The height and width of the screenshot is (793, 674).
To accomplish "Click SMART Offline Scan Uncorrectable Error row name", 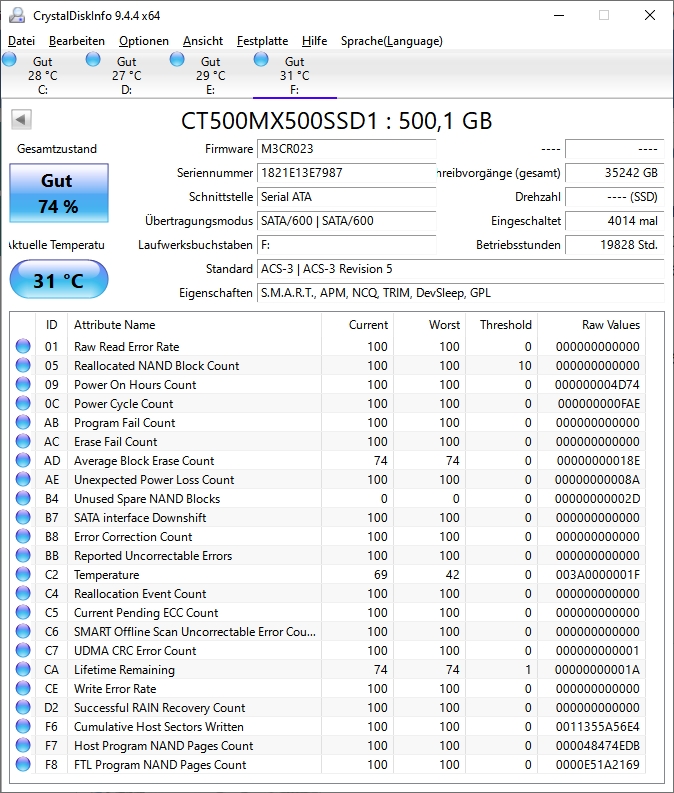I will click(195, 632).
